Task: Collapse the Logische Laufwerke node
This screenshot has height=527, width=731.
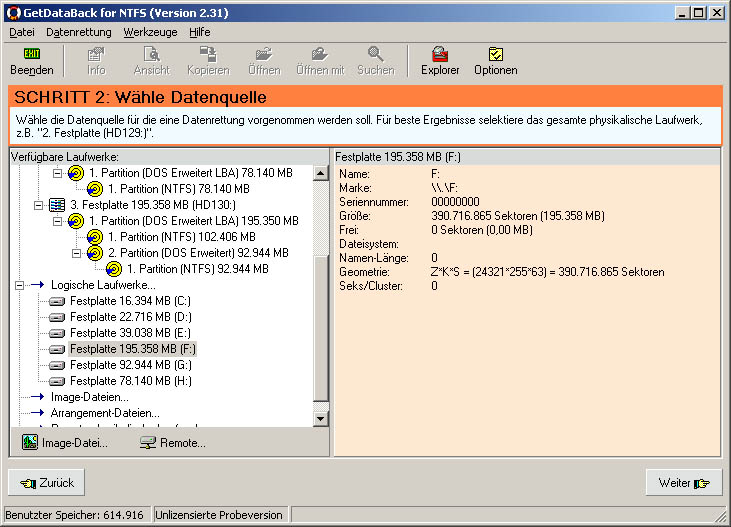Action: 20,285
